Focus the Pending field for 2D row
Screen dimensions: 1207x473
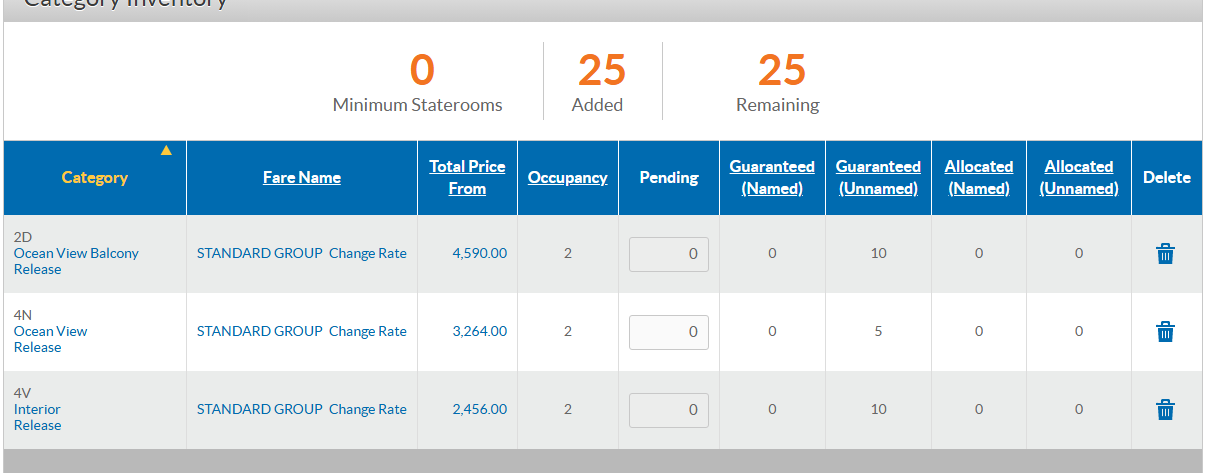point(669,254)
